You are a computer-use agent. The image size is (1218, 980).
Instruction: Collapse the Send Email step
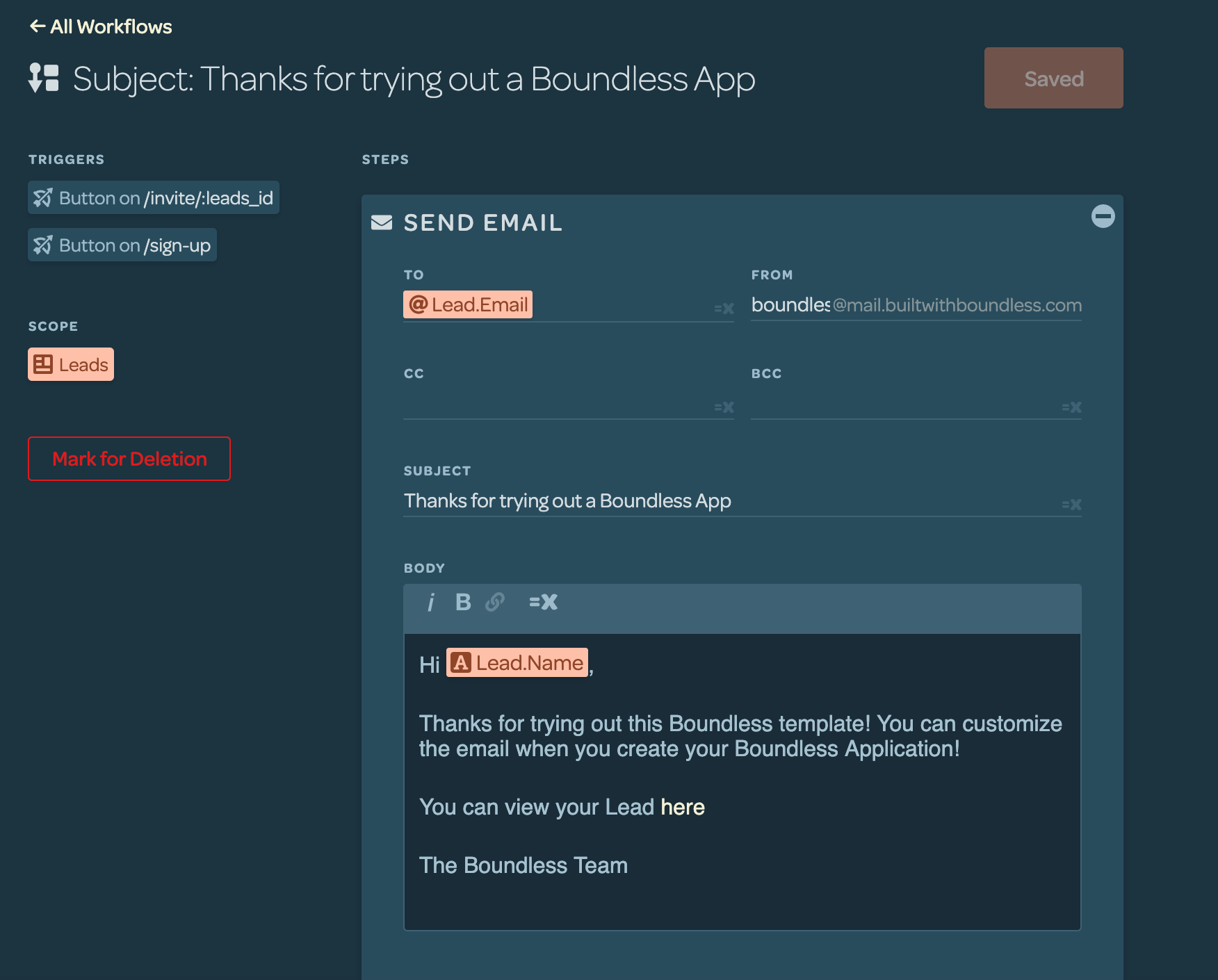(x=1103, y=216)
